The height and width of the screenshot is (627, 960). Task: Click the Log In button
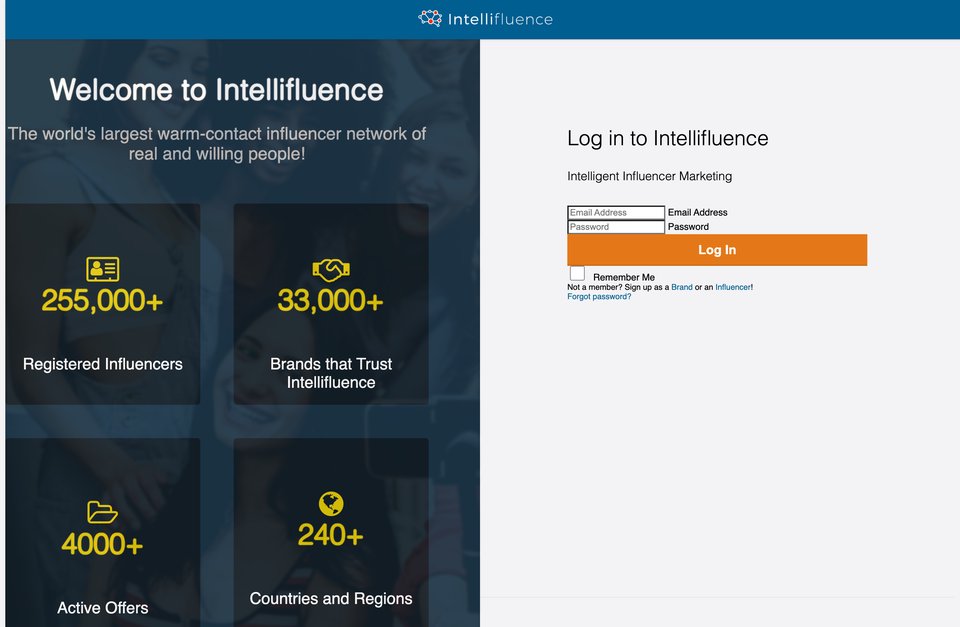717,250
